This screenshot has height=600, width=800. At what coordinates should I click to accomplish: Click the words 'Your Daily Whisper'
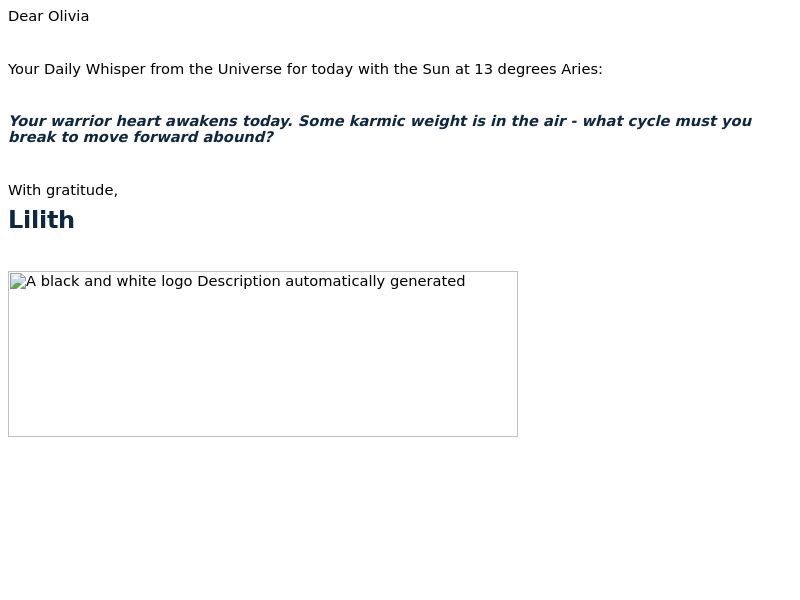[x=77, y=69]
